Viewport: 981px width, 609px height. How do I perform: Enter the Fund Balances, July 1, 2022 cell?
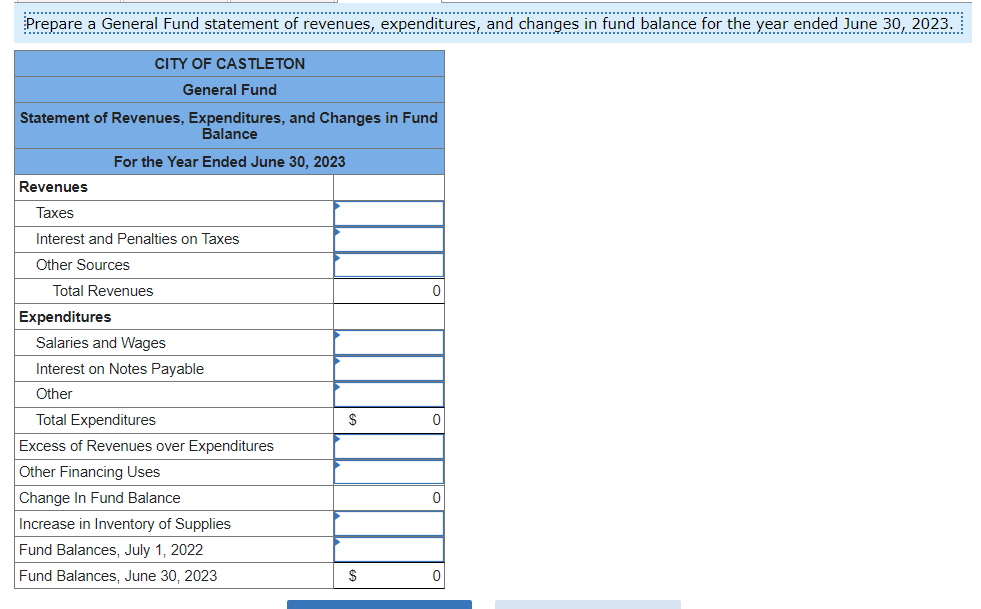(388, 549)
